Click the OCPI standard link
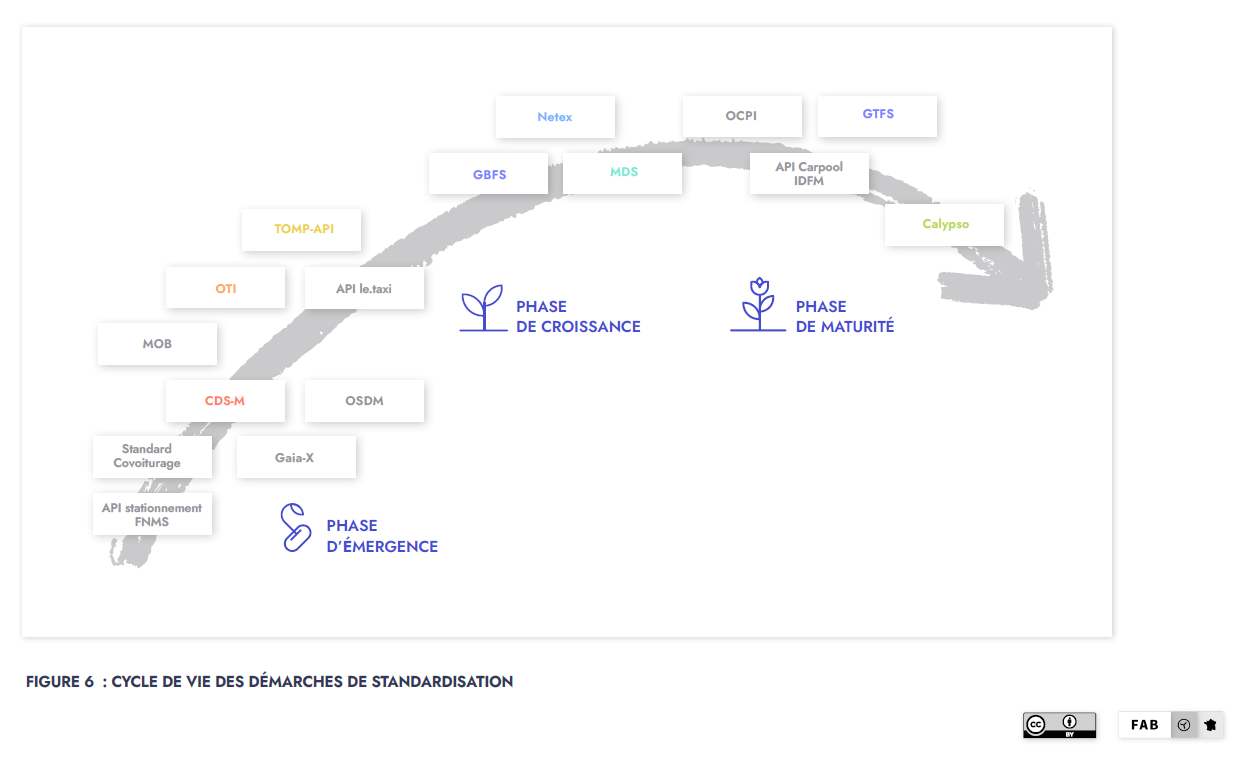Viewport: 1249px width, 760px height. pyautogui.click(x=742, y=115)
